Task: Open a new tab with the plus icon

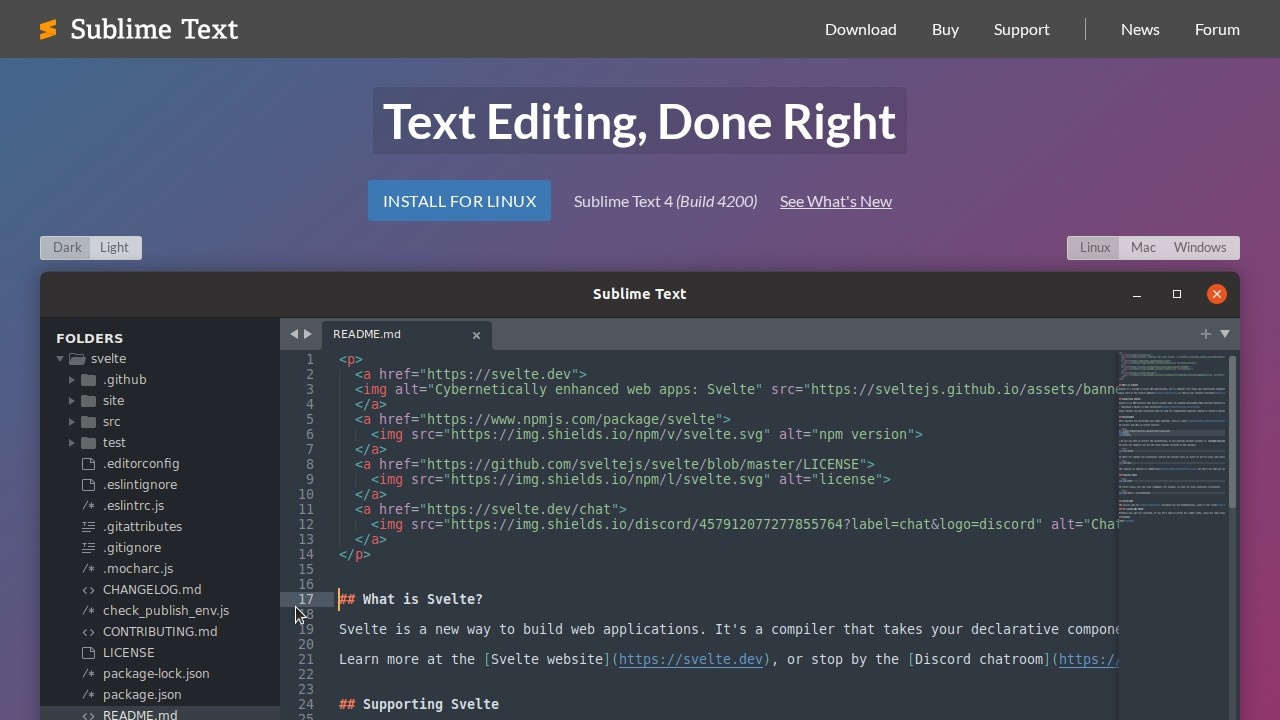Action: (x=1205, y=334)
